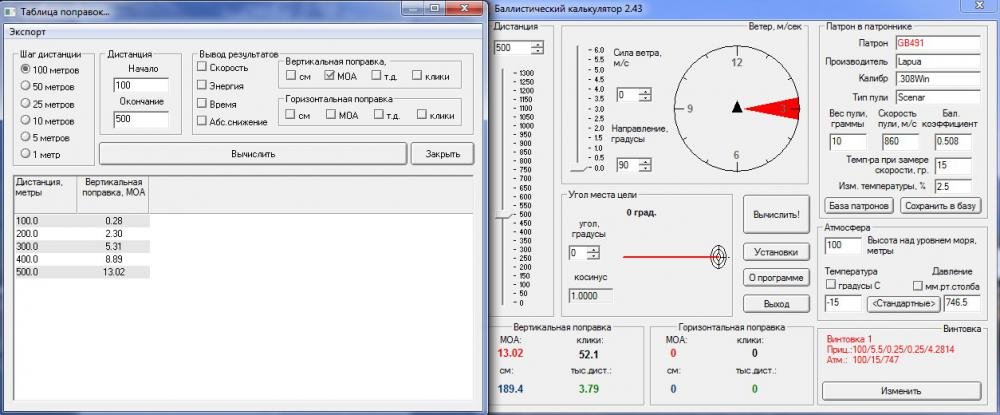The image size is (1000, 415).
Task: Uncheck MOA under Вертикальная поправка
Action: point(331,75)
